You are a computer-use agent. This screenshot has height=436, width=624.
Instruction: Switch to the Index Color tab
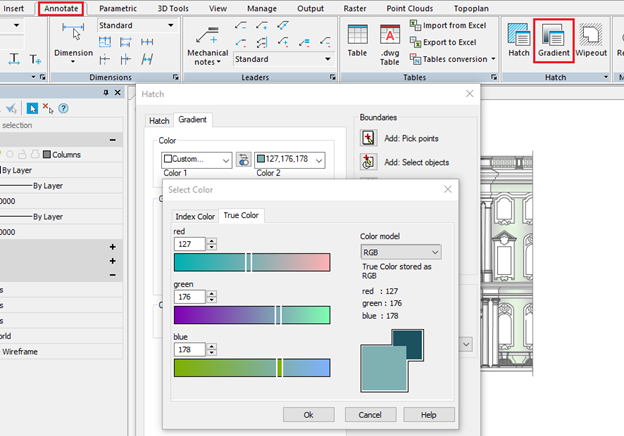tap(195, 216)
